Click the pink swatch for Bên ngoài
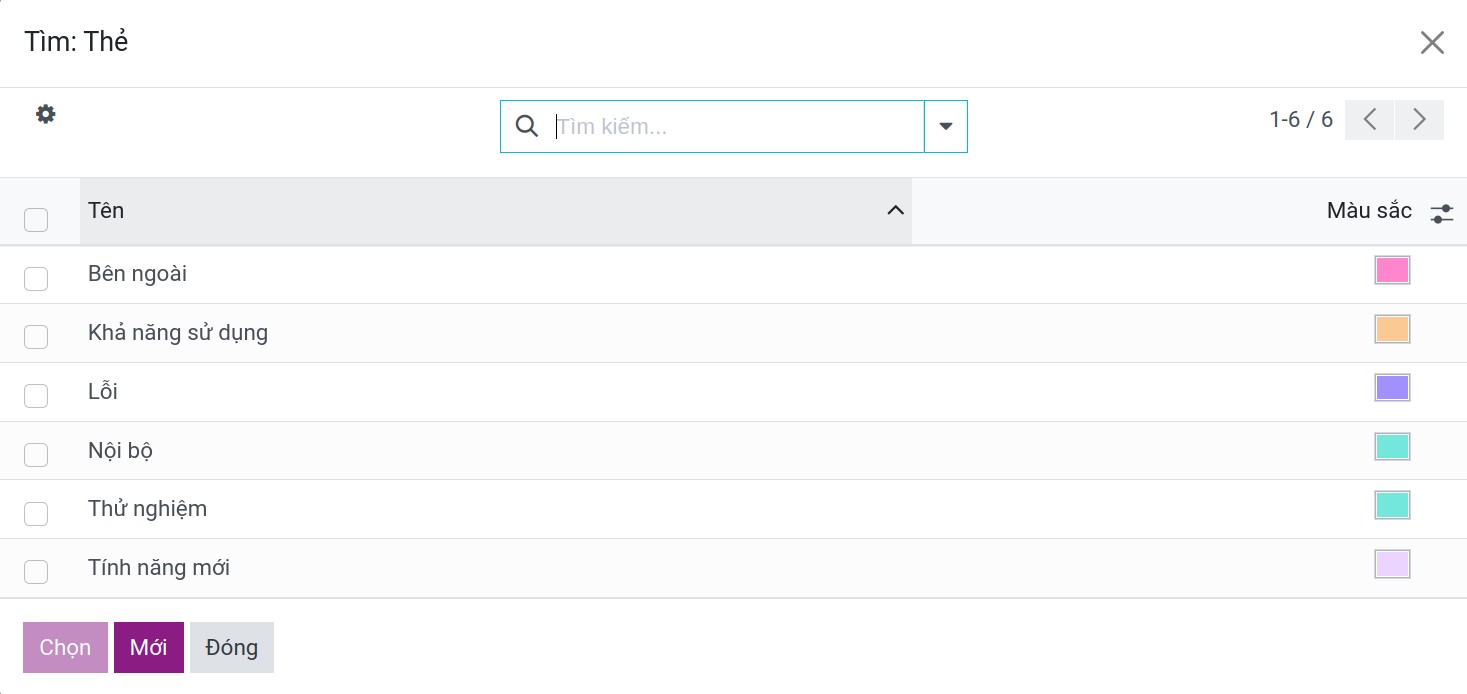The image size is (1467, 694). tap(1392, 270)
